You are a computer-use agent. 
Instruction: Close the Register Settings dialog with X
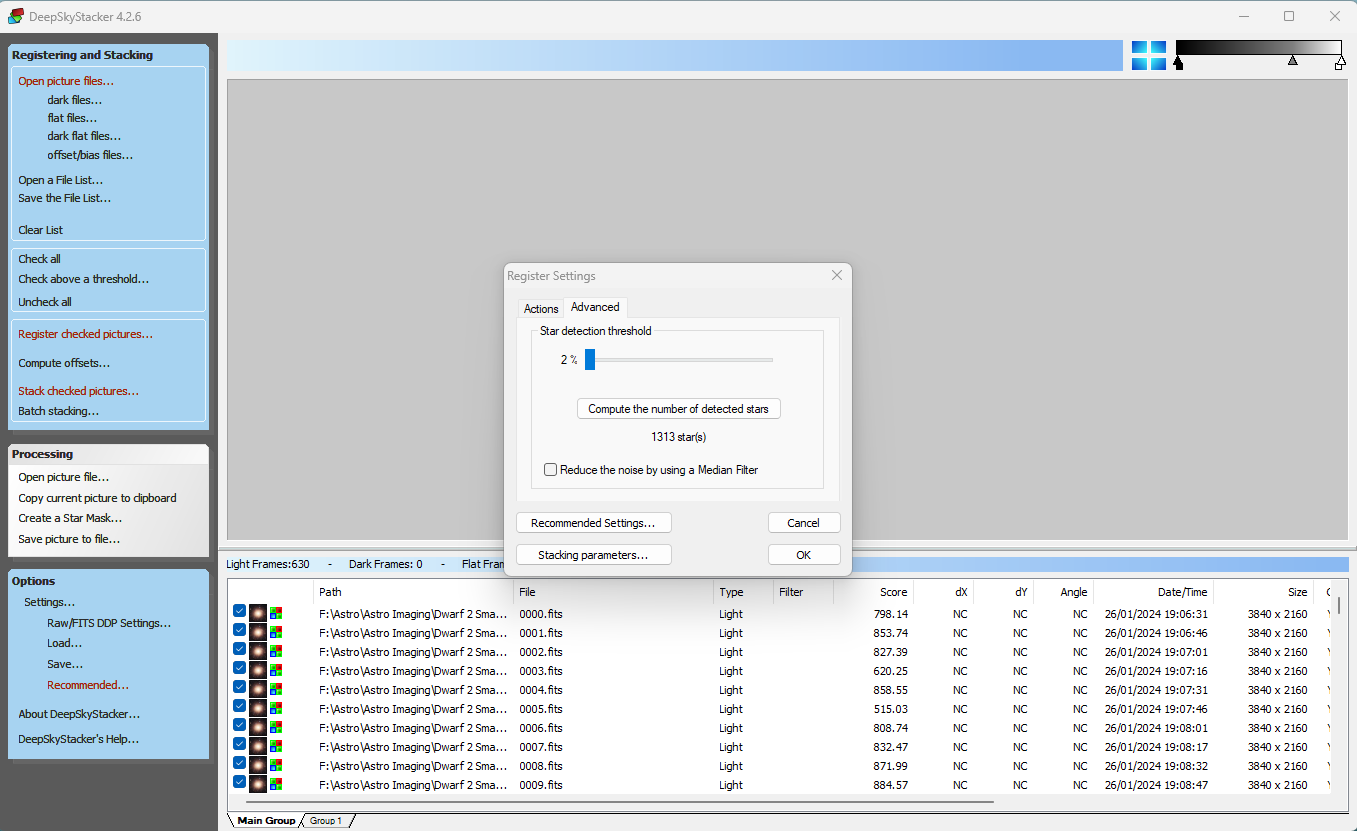[x=837, y=275]
